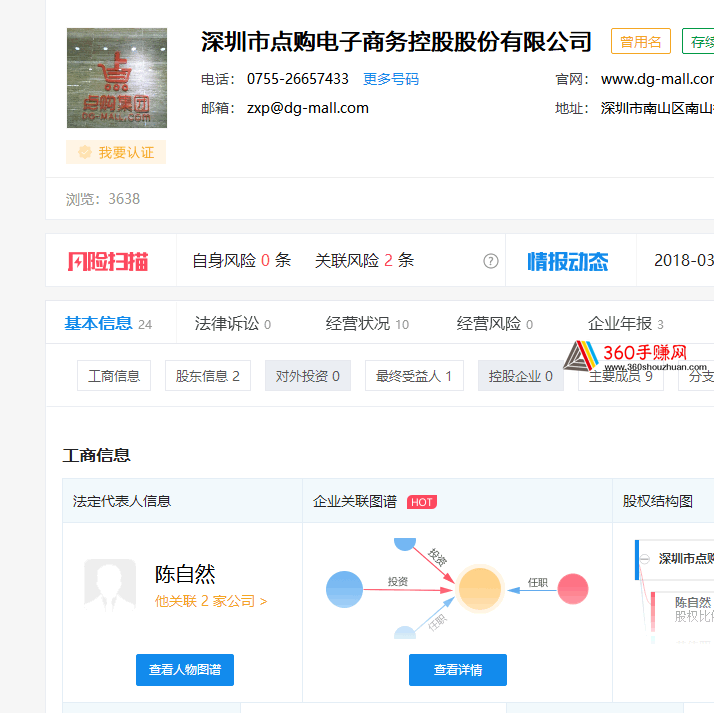The height and width of the screenshot is (713, 714).
Task: Select the 基本信息 tab
Action: tap(108, 324)
